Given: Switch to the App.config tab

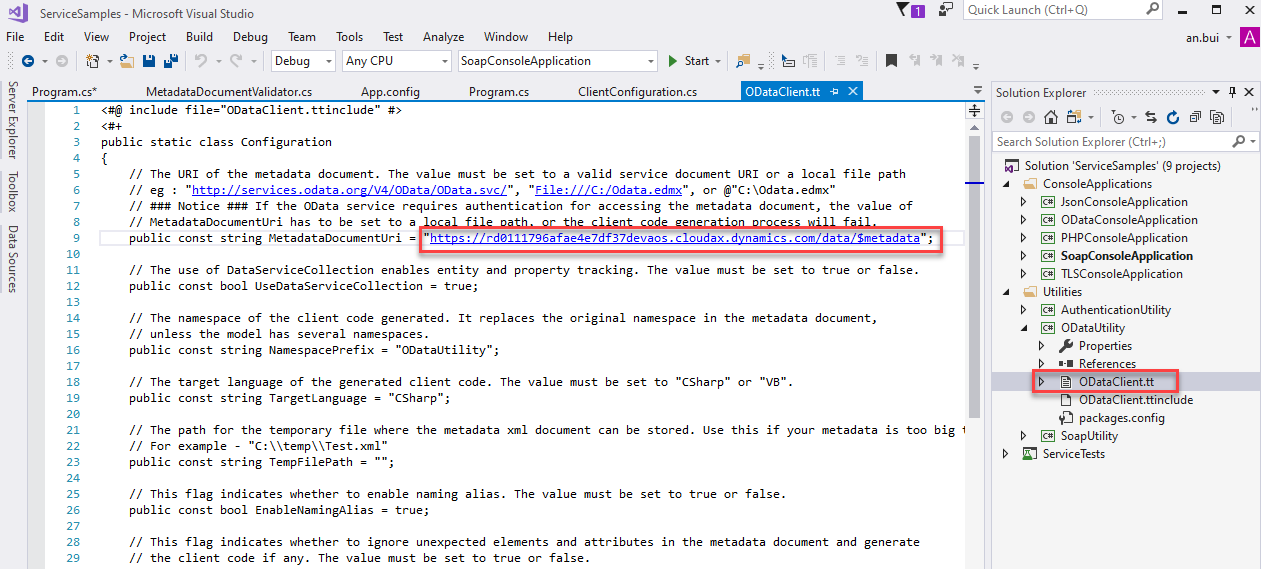Looking at the screenshot, I should pyautogui.click(x=390, y=92).
